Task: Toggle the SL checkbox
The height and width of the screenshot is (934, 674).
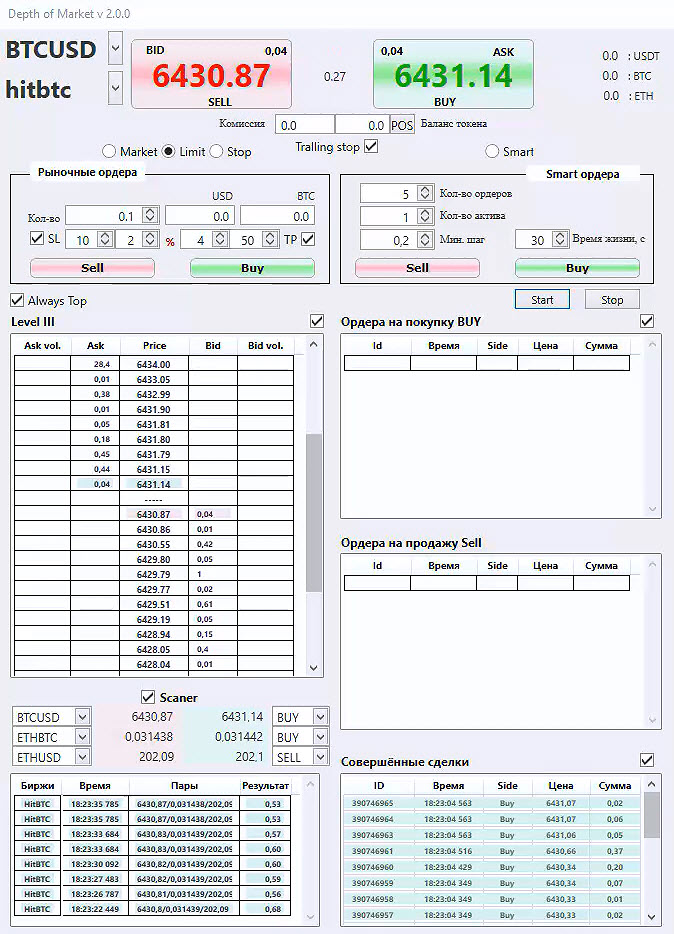Action: click(36, 238)
